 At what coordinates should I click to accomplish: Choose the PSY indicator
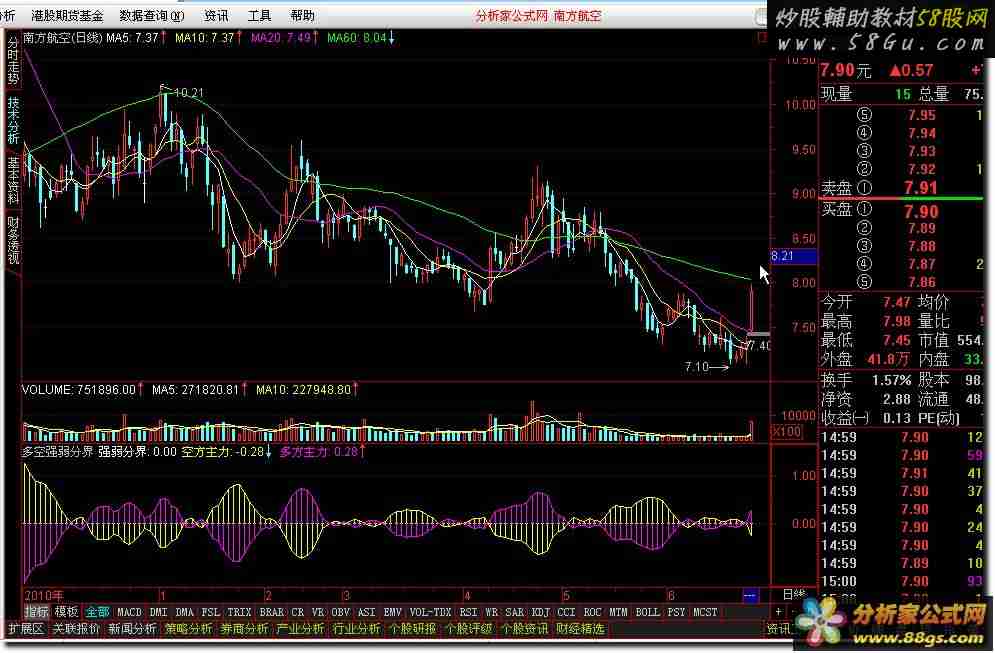676,612
